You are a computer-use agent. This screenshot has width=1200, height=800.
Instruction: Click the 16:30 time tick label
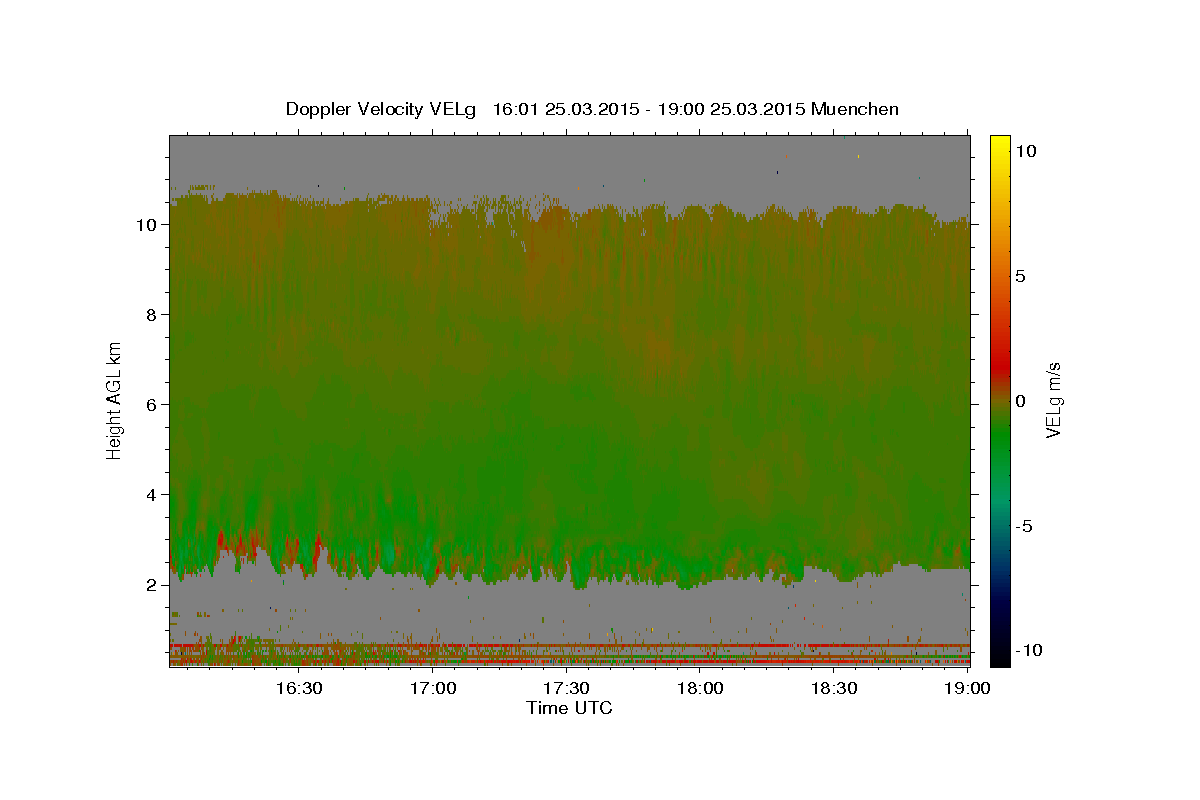299,688
